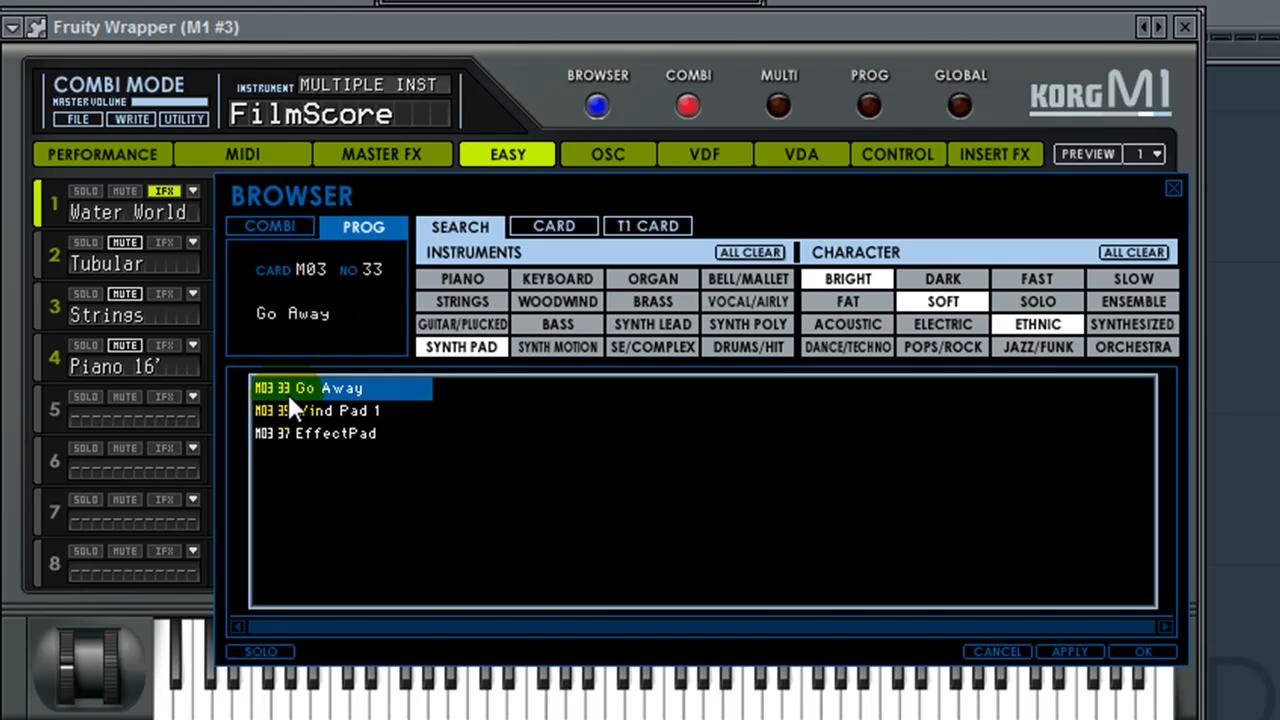This screenshot has width=1280, height=720.
Task: Click the browser list horizontal scrollbar
Action: point(701,627)
